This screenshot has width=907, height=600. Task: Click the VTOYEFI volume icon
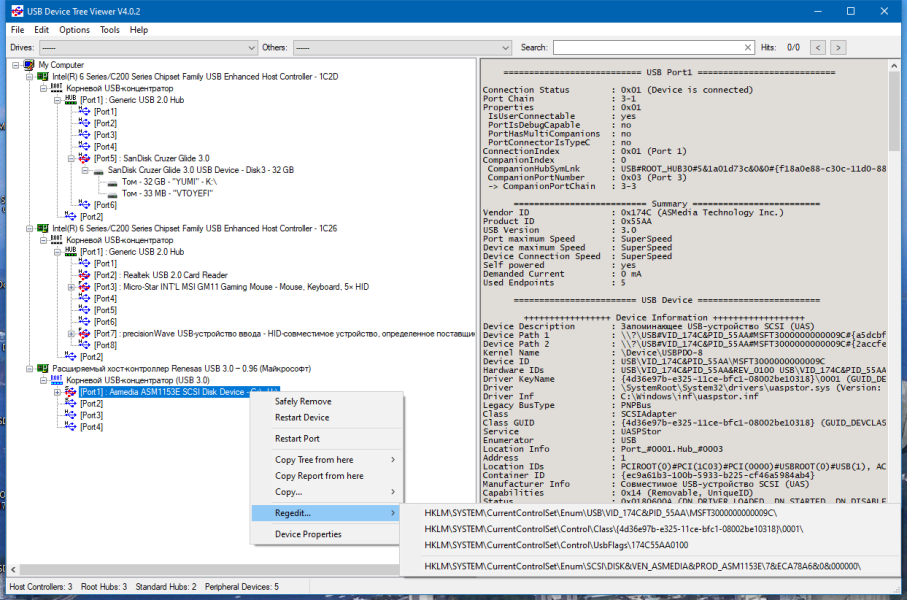click(112, 194)
